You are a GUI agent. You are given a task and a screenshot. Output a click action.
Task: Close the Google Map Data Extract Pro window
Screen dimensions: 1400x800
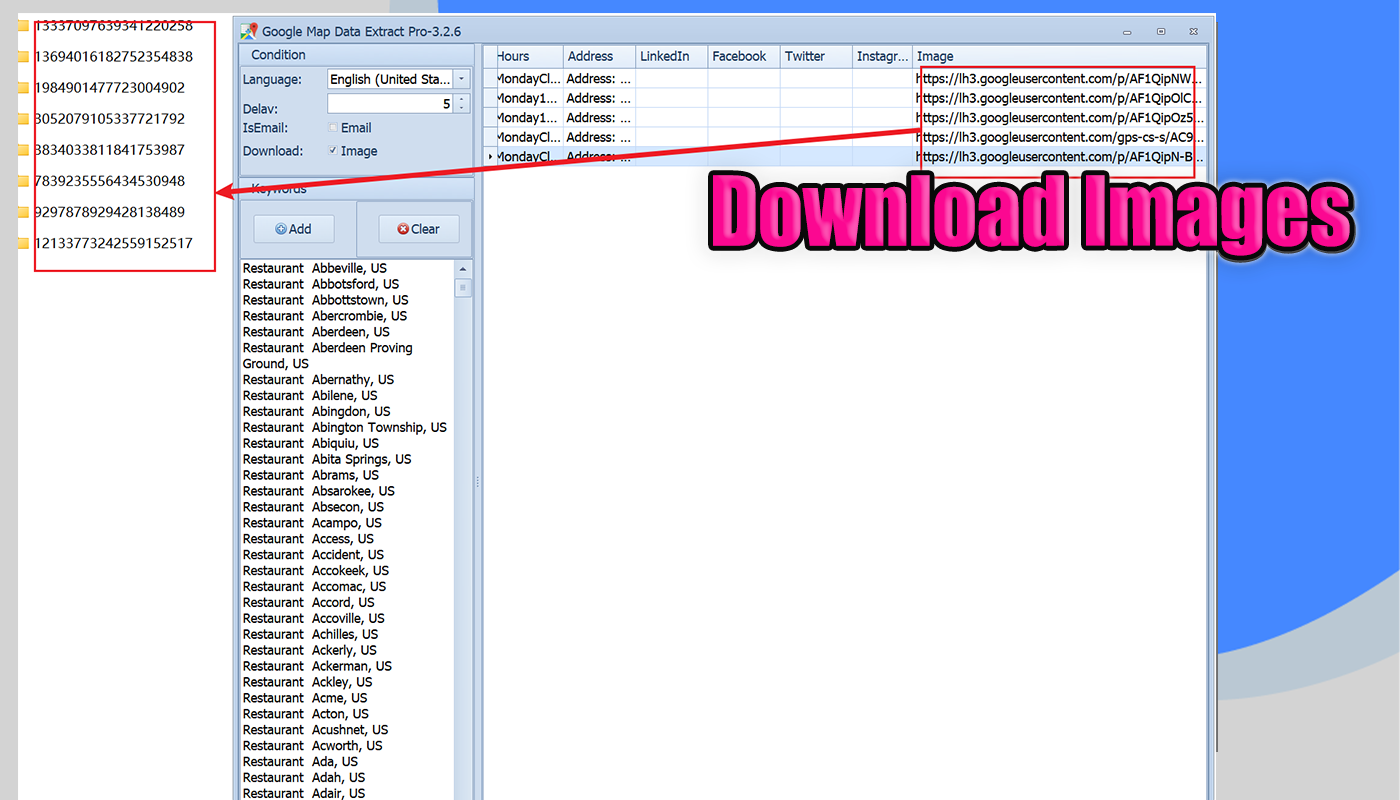coord(1192,31)
